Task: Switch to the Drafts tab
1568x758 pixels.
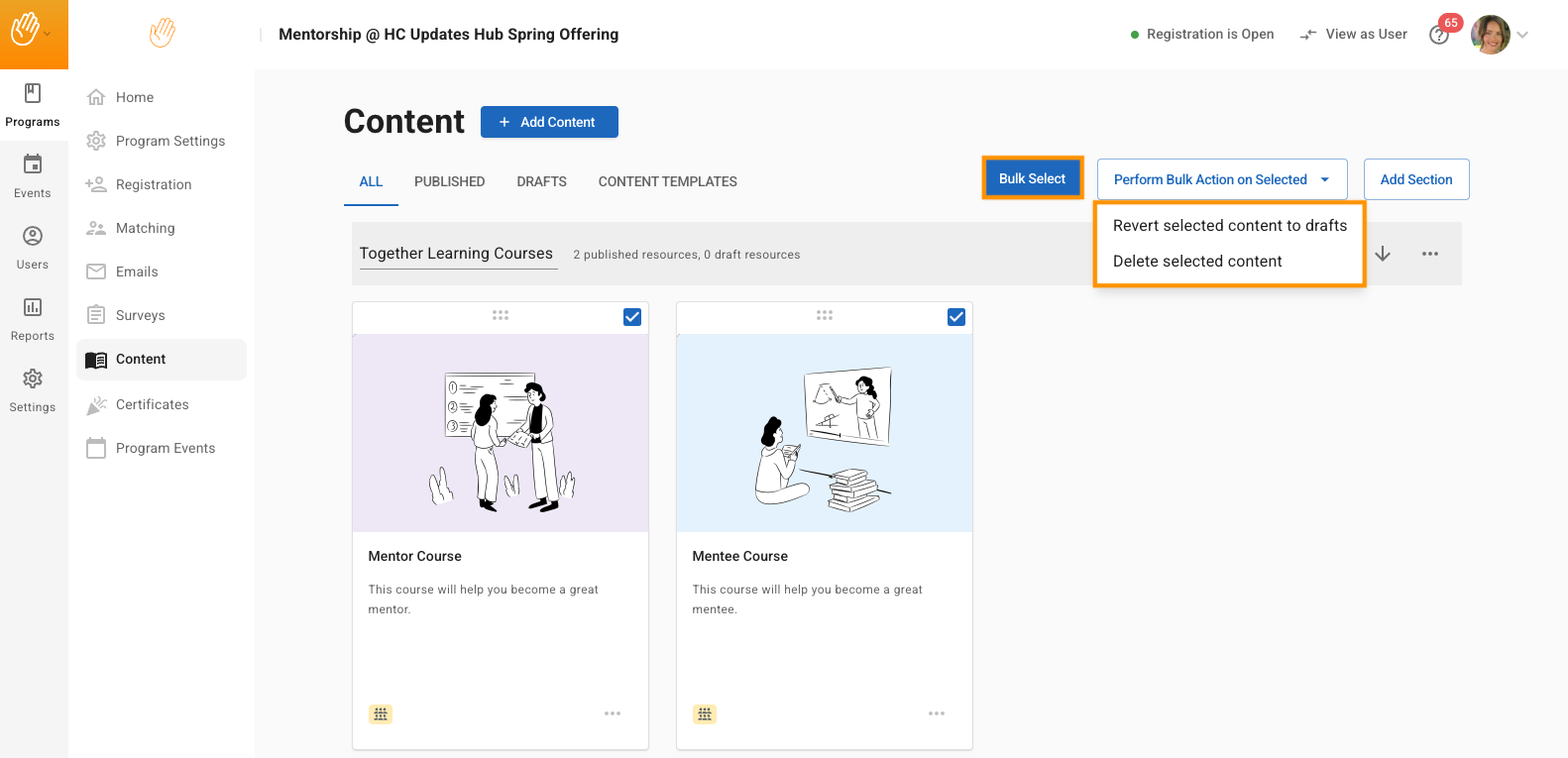Action: click(x=541, y=182)
